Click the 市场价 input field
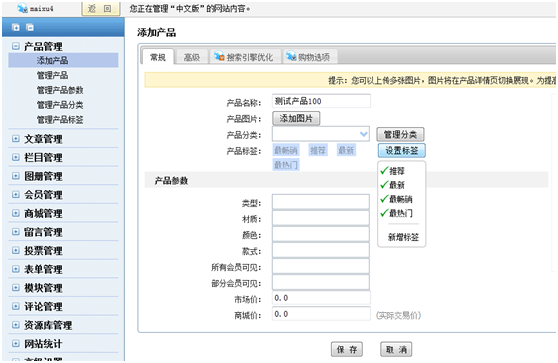 coord(321,298)
